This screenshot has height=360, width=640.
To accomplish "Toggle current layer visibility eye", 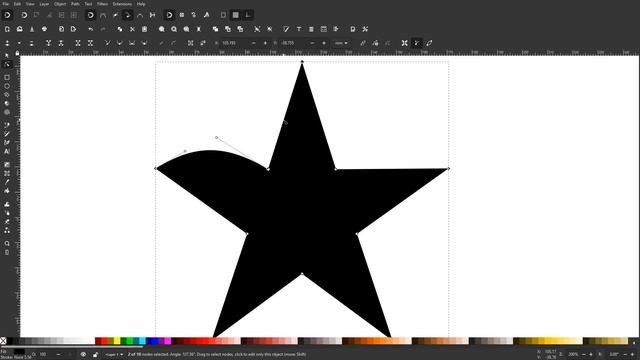I will coord(83,355).
